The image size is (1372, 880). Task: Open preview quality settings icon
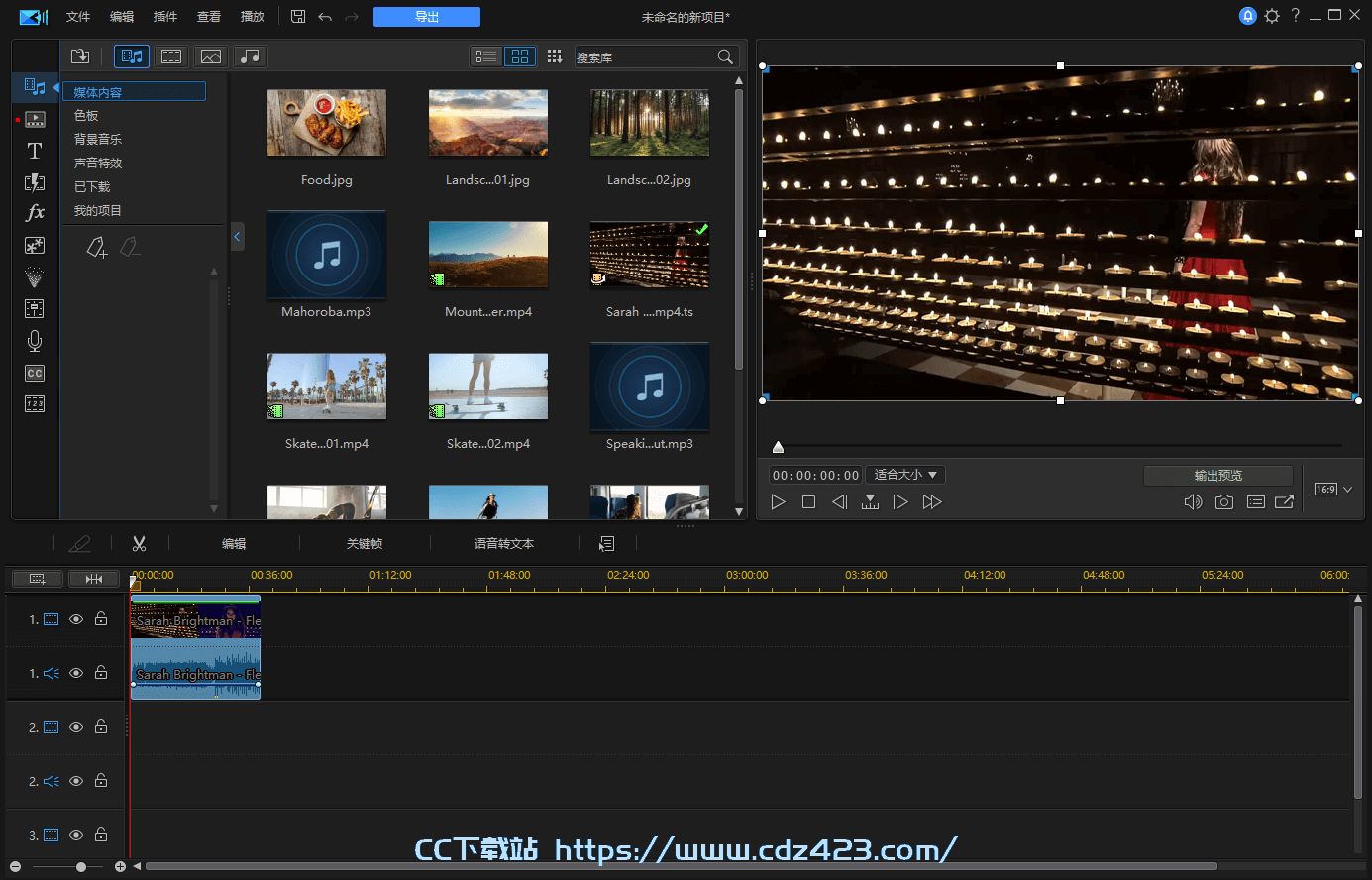click(x=1256, y=502)
